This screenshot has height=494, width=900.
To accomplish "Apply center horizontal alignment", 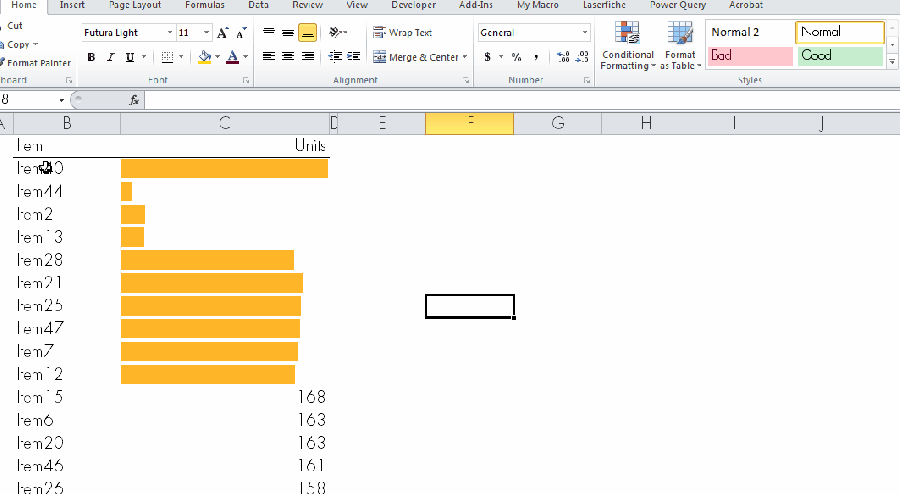I will coord(288,57).
